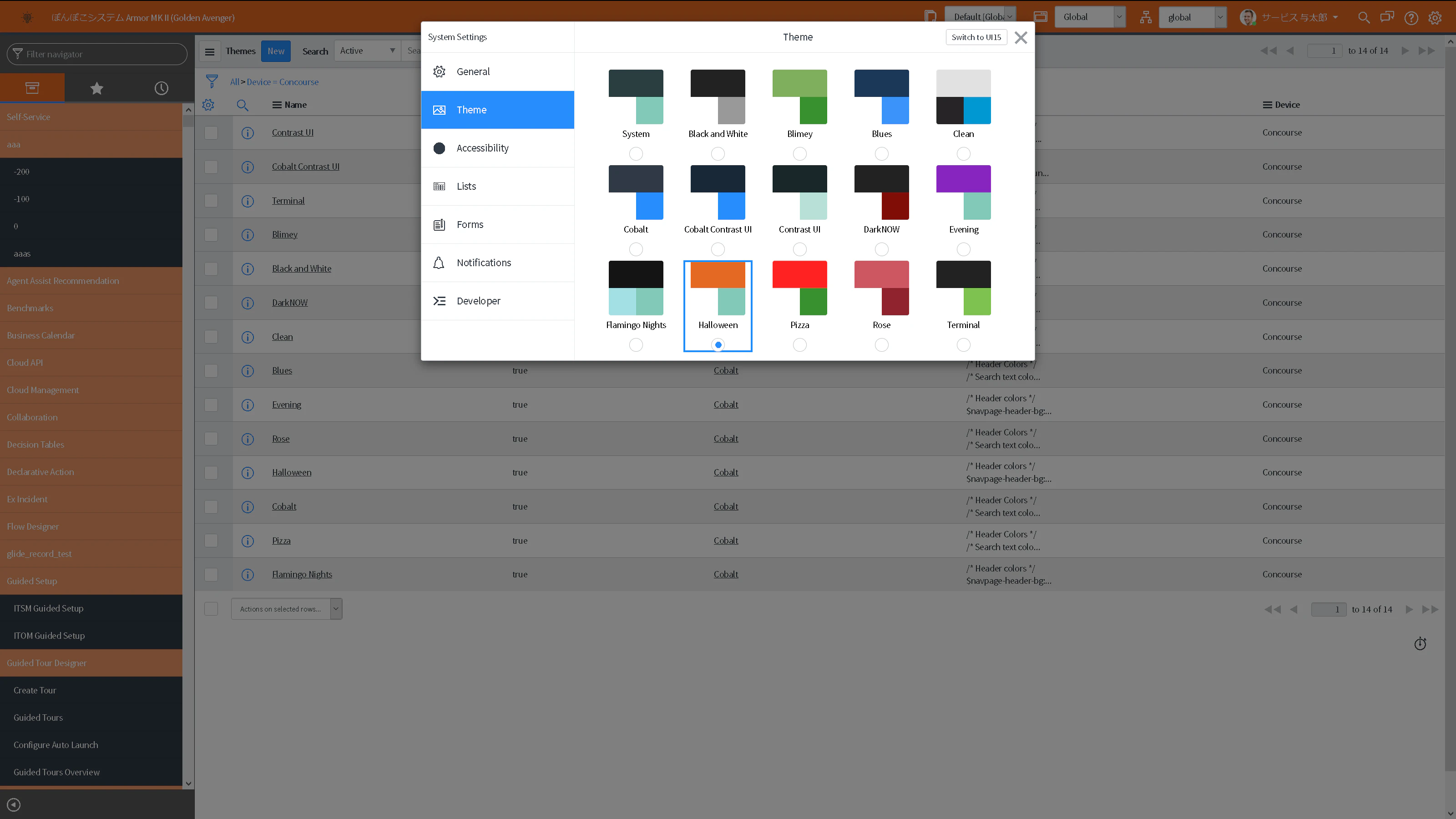Click the list filter funnel icon
This screenshot has height=819, width=1456.
tap(212, 82)
